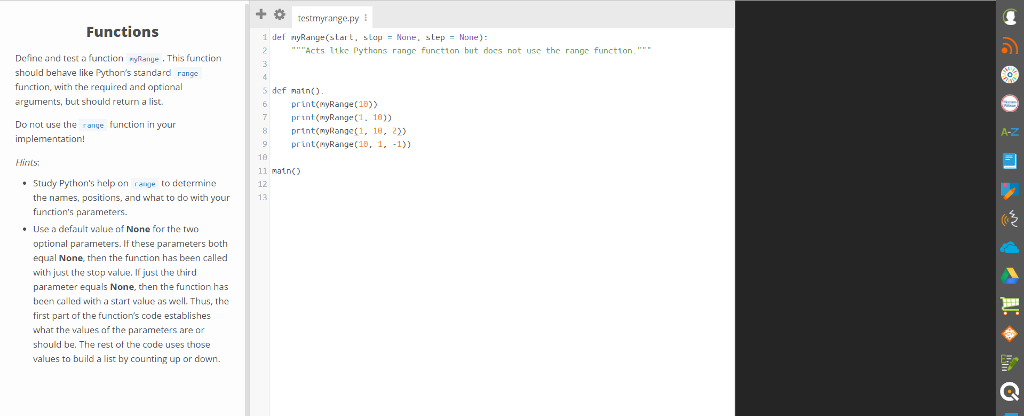The image size is (1024, 416).
Task: Click line 1 def myRange code line
Action: tap(380, 37)
